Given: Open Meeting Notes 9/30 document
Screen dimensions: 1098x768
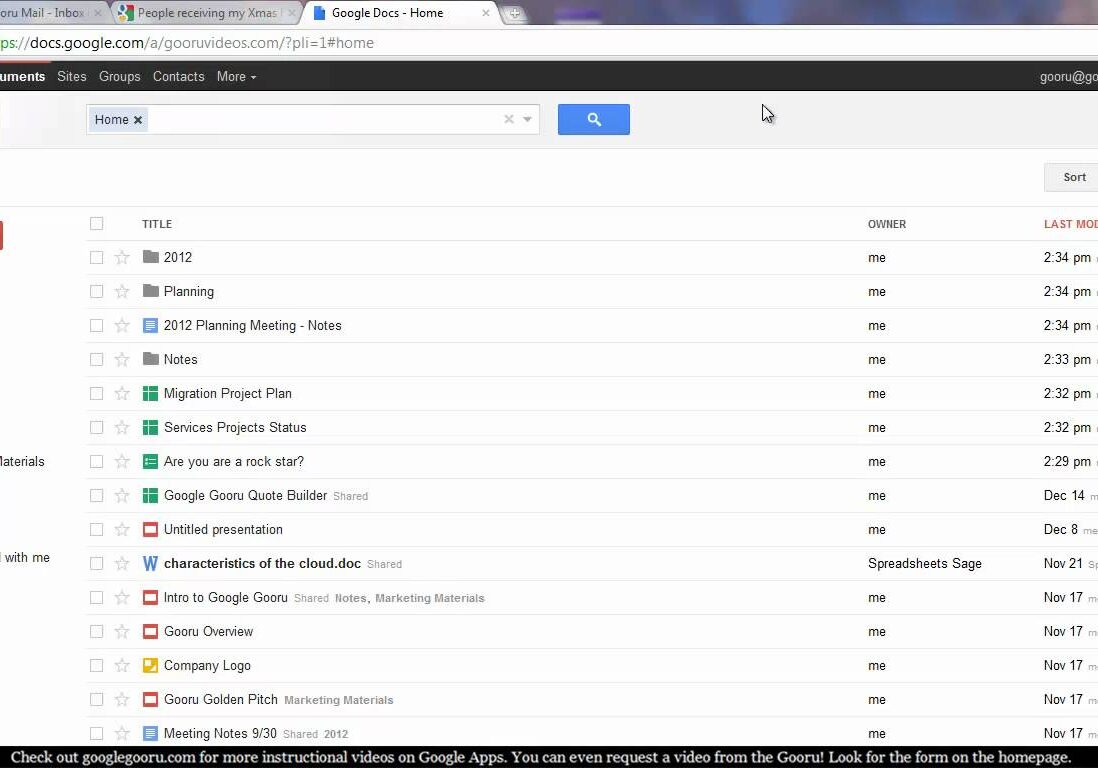Looking at the screenshot, I should point(221,733).
